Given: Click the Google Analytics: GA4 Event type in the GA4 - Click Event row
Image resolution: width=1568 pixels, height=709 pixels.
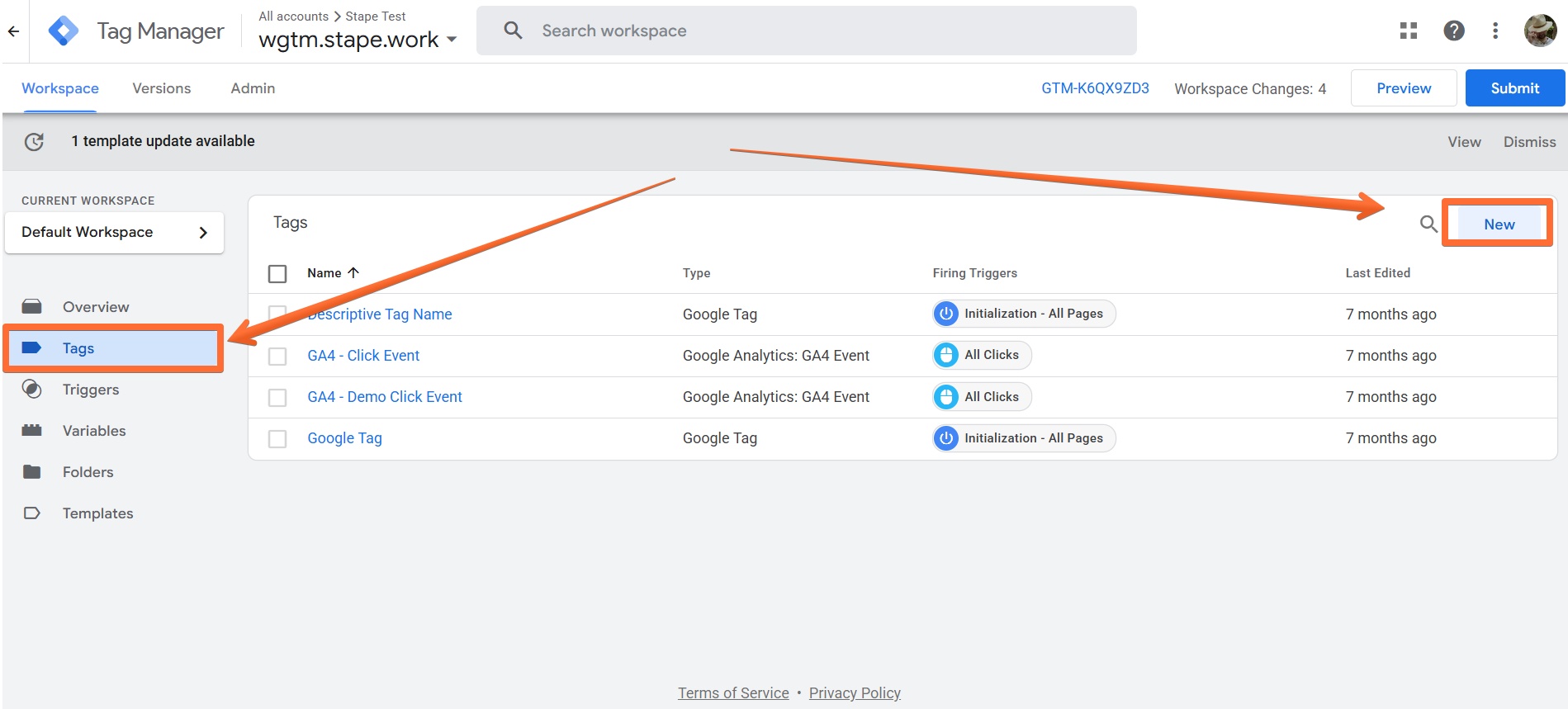Looking at the screenshot, I should tap(776, 356).
